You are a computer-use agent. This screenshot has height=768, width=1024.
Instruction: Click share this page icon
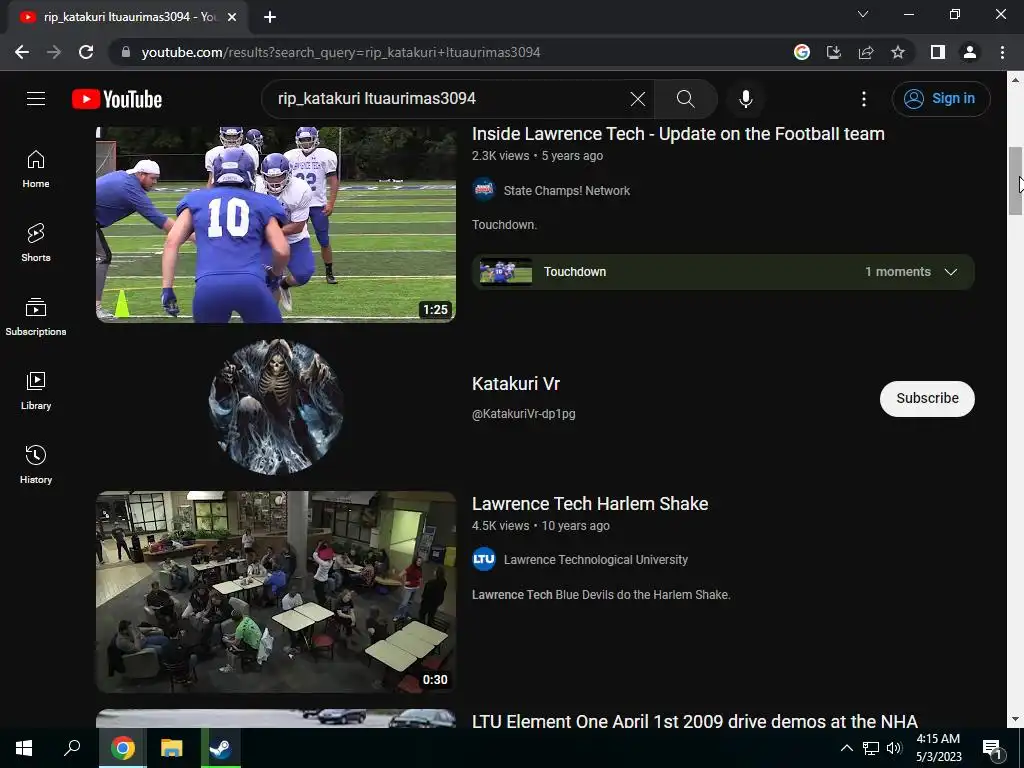pyautogui.click(x=866, y=52)
